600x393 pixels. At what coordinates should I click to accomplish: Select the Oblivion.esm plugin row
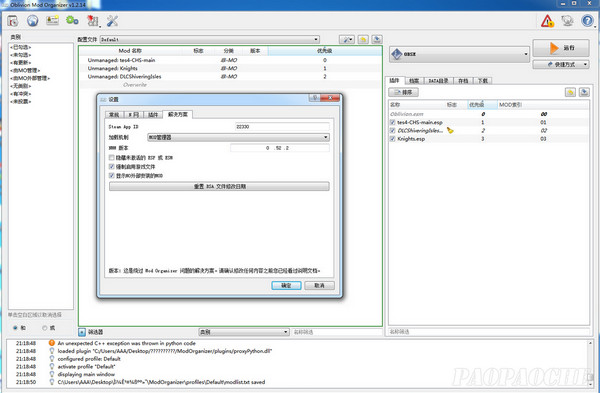tap(489, 114)
